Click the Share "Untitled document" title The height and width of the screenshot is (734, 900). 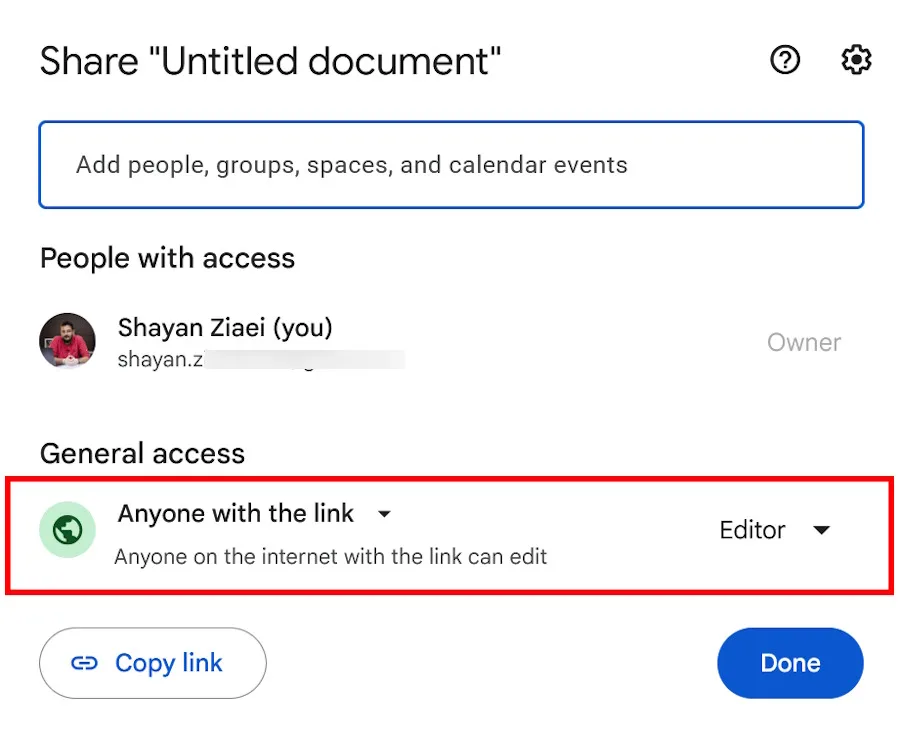(270, 62)
